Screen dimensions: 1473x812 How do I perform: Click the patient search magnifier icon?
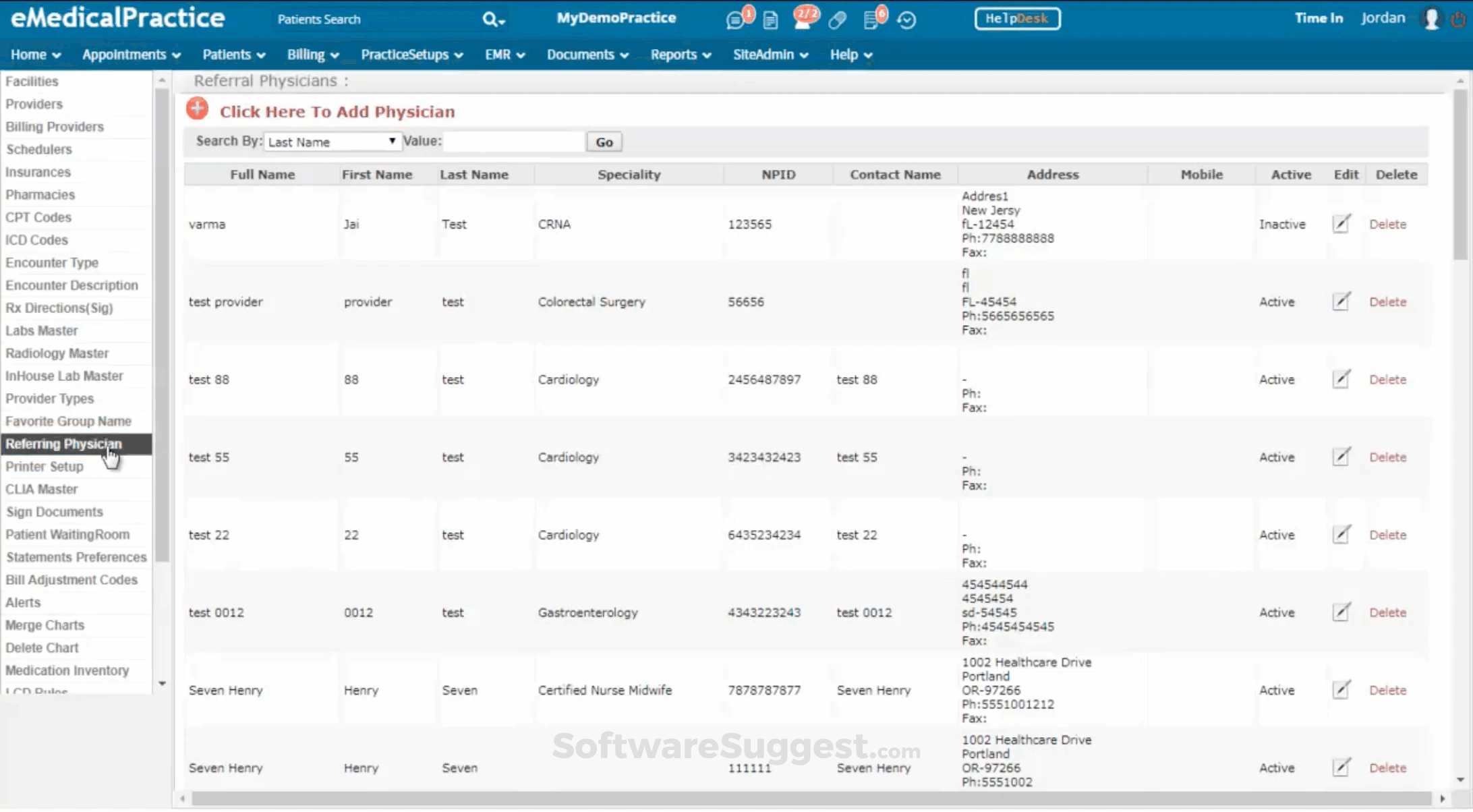pyautogui.click(x=492, y=20)
